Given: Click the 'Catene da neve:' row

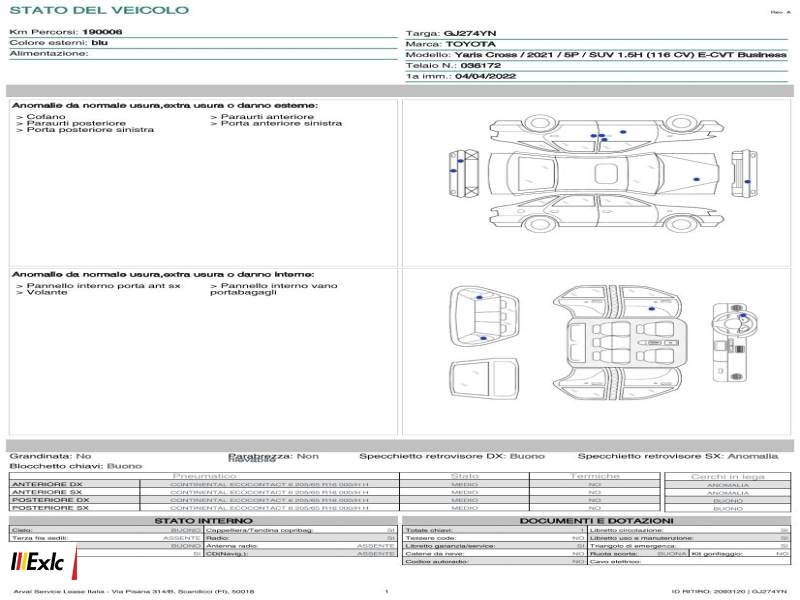Looking at the screenshot, I should pyautogui.click(x=494, y=554).
